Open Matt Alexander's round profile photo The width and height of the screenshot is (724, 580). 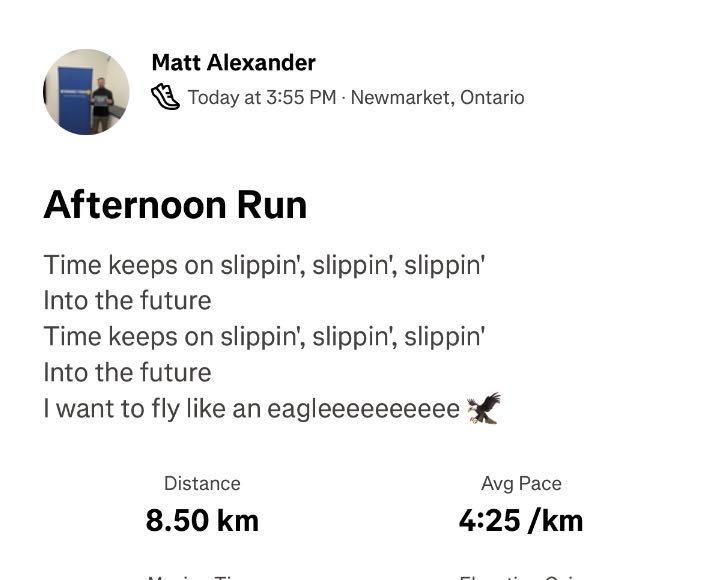[87, 92]
